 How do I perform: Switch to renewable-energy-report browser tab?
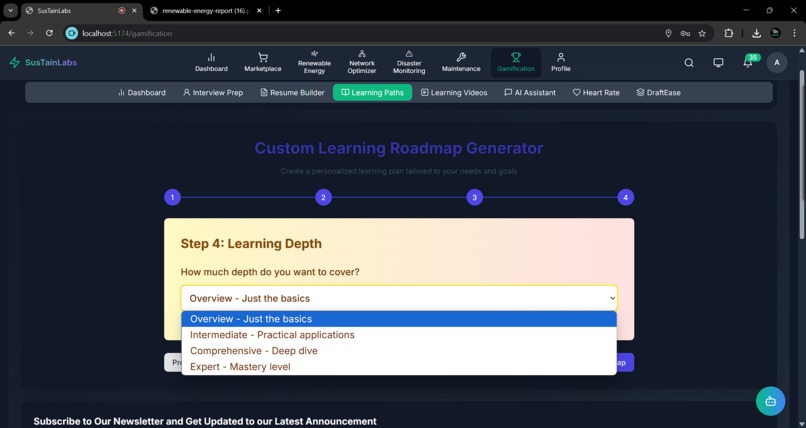coord(206,10)
